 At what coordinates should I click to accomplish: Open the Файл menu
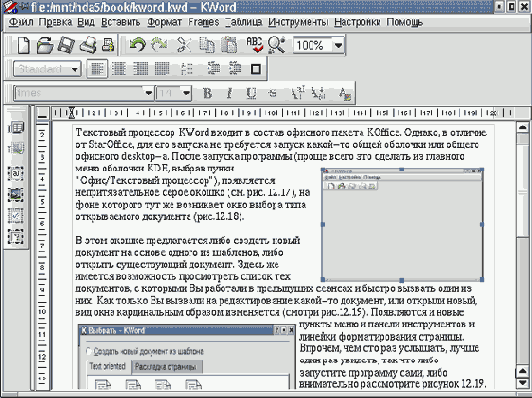click(x=21, y=22)
